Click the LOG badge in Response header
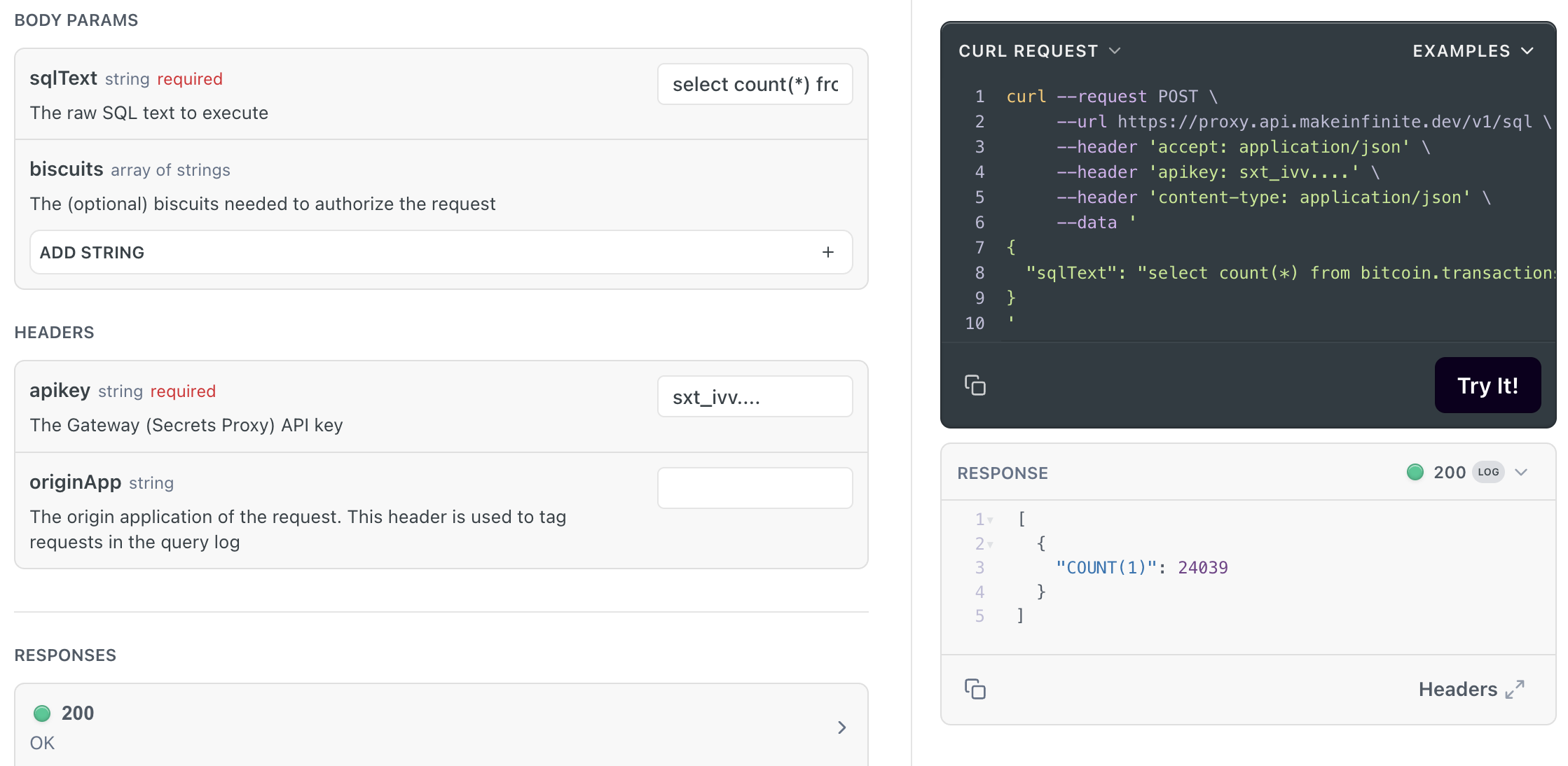This screenshot has height=766, width=1568. 1488,472
